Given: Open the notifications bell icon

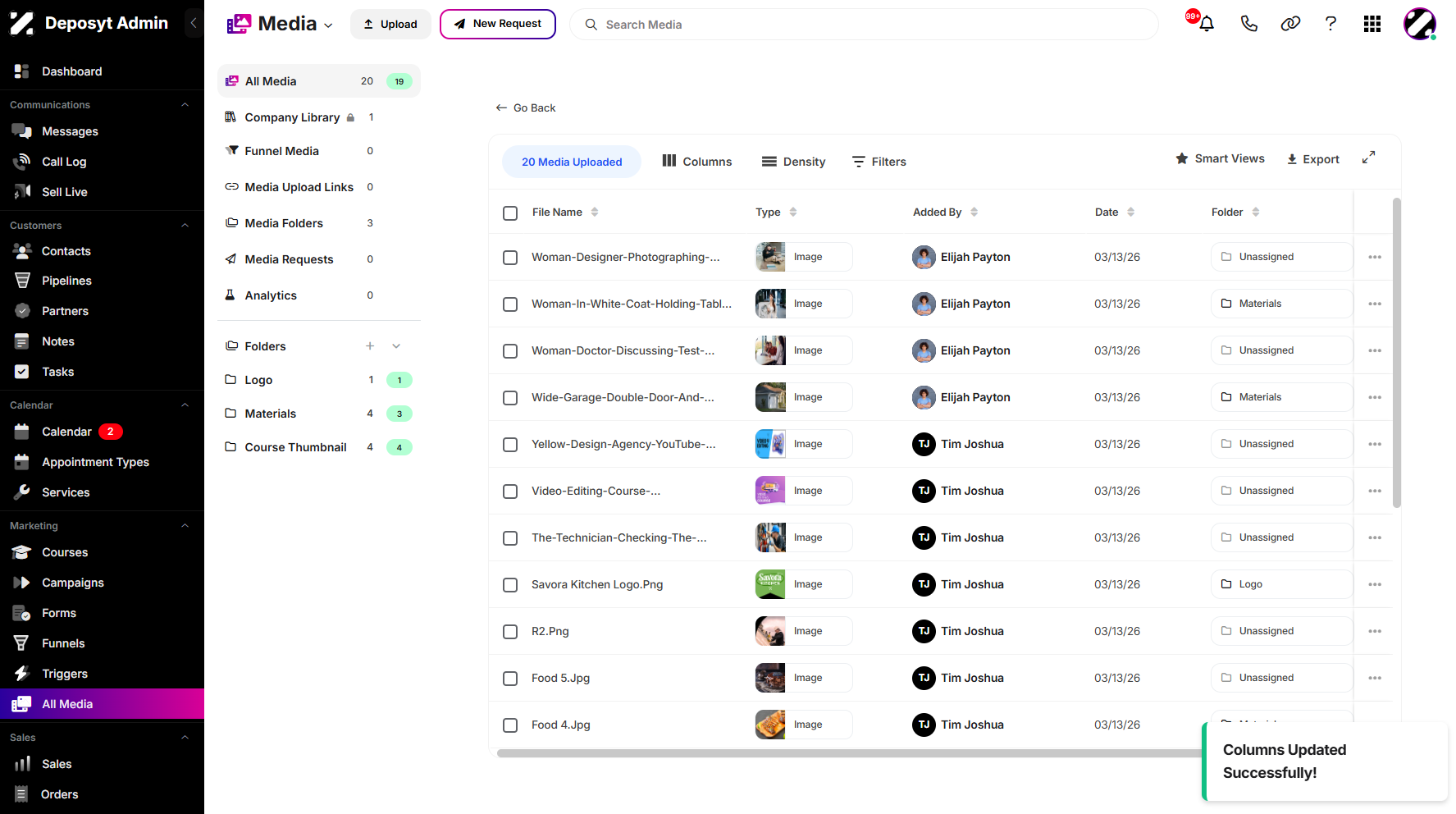Looking at the screenshot, I should pos(1206,24).
